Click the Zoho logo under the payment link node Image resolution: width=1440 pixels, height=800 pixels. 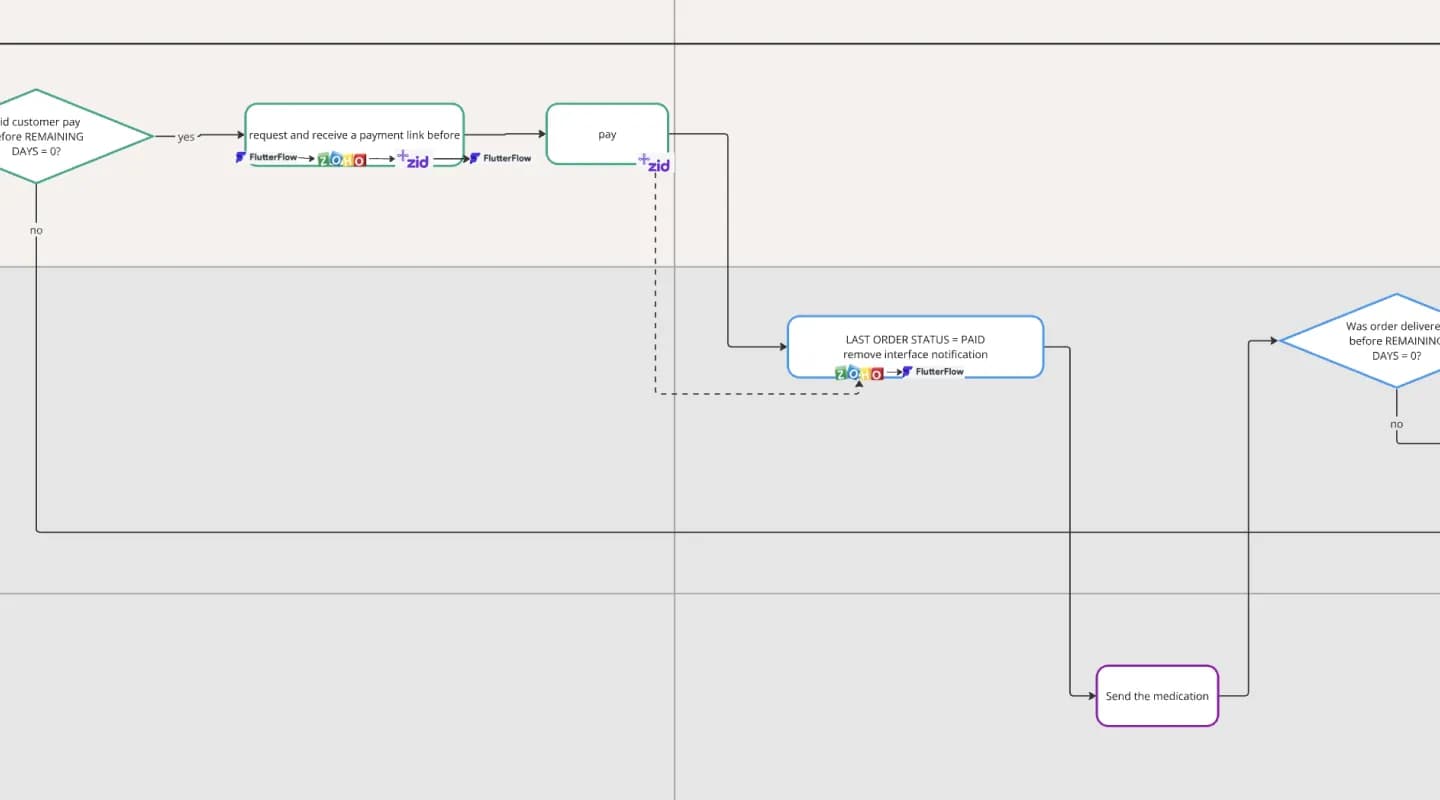click(x=342, y=159)
